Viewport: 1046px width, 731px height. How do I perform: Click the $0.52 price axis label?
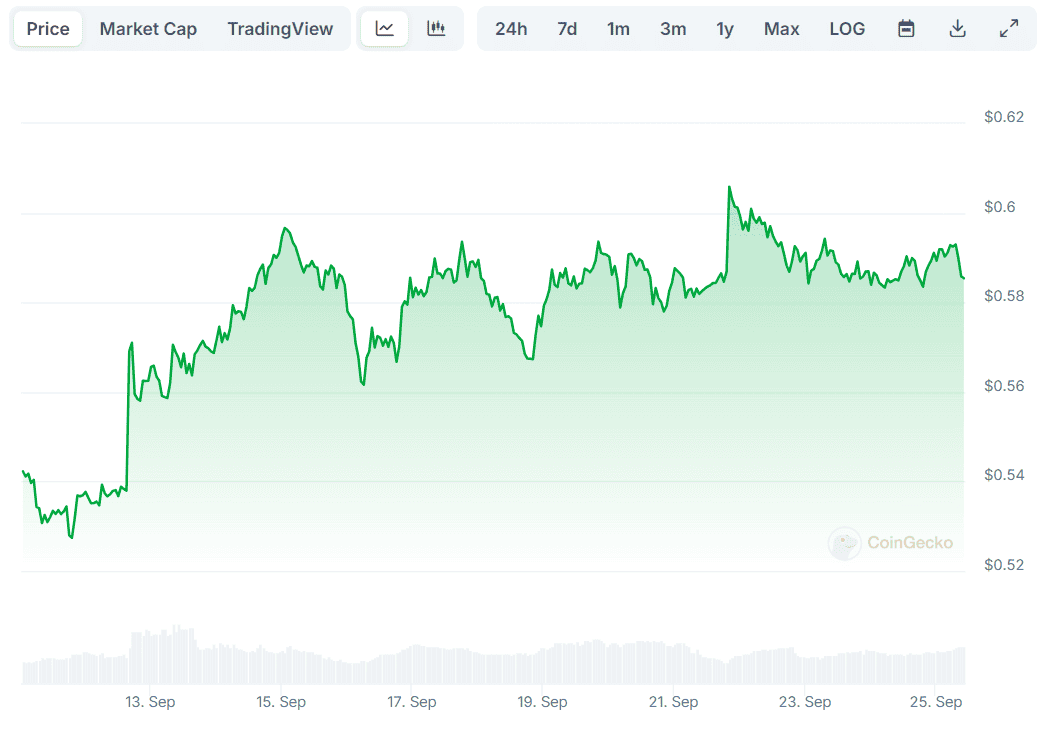[1004, 564]
